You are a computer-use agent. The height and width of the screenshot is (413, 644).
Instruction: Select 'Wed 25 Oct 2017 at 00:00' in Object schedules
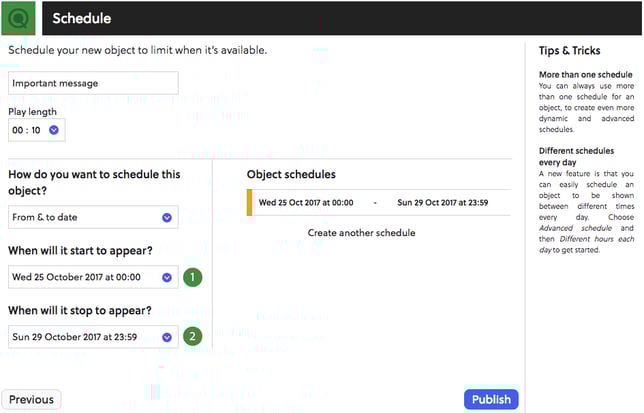(306, 202)
